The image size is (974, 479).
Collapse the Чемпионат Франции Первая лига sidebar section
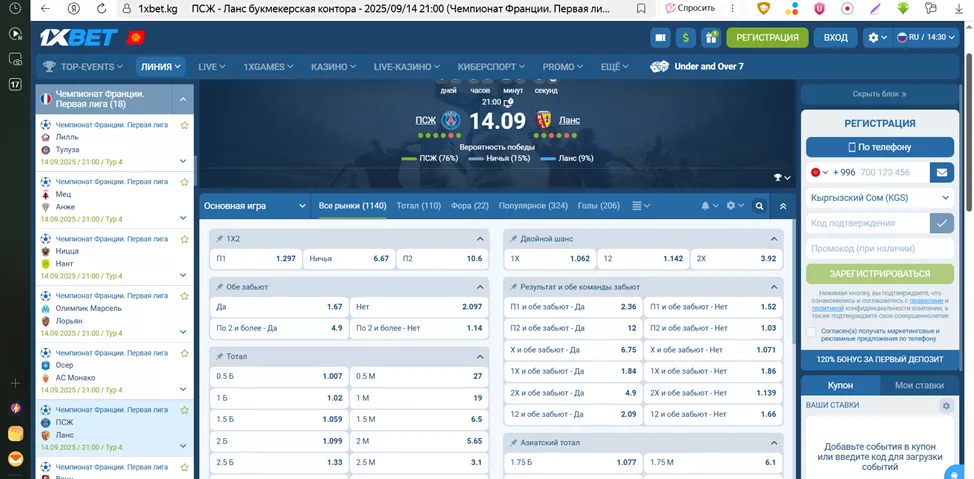[x=183, y=99]
